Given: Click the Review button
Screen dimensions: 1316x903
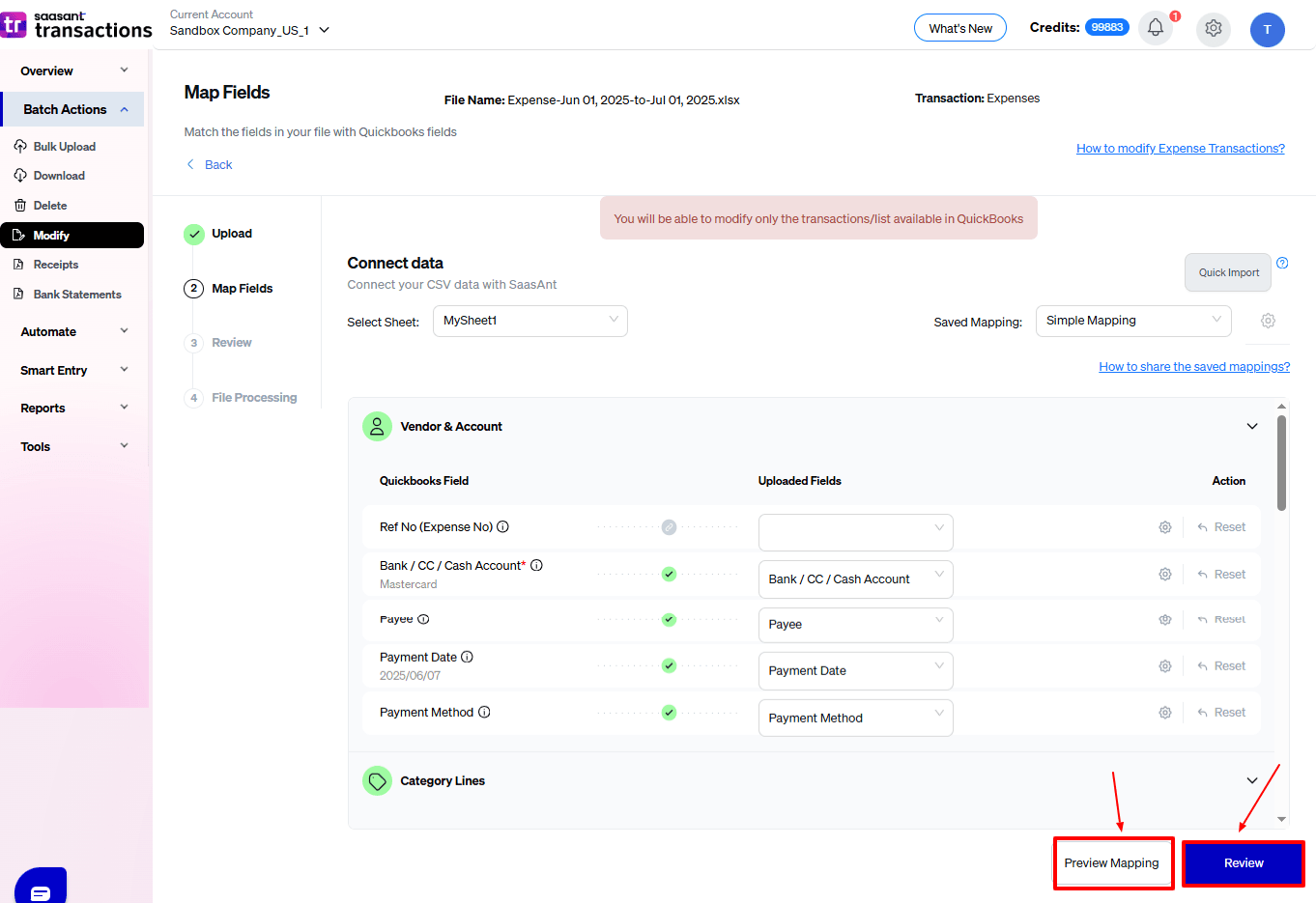Looking at the screenshot, I should coord(1243,863).
